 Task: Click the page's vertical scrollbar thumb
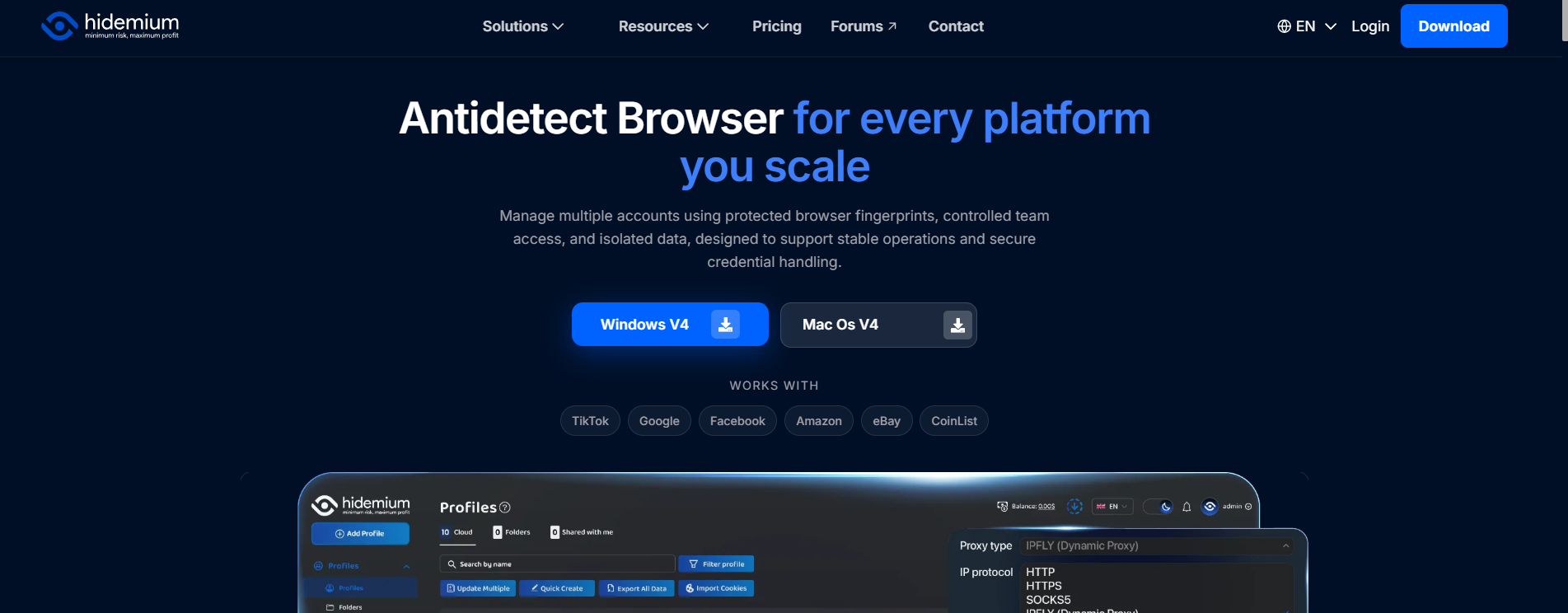coord(1565,21)
